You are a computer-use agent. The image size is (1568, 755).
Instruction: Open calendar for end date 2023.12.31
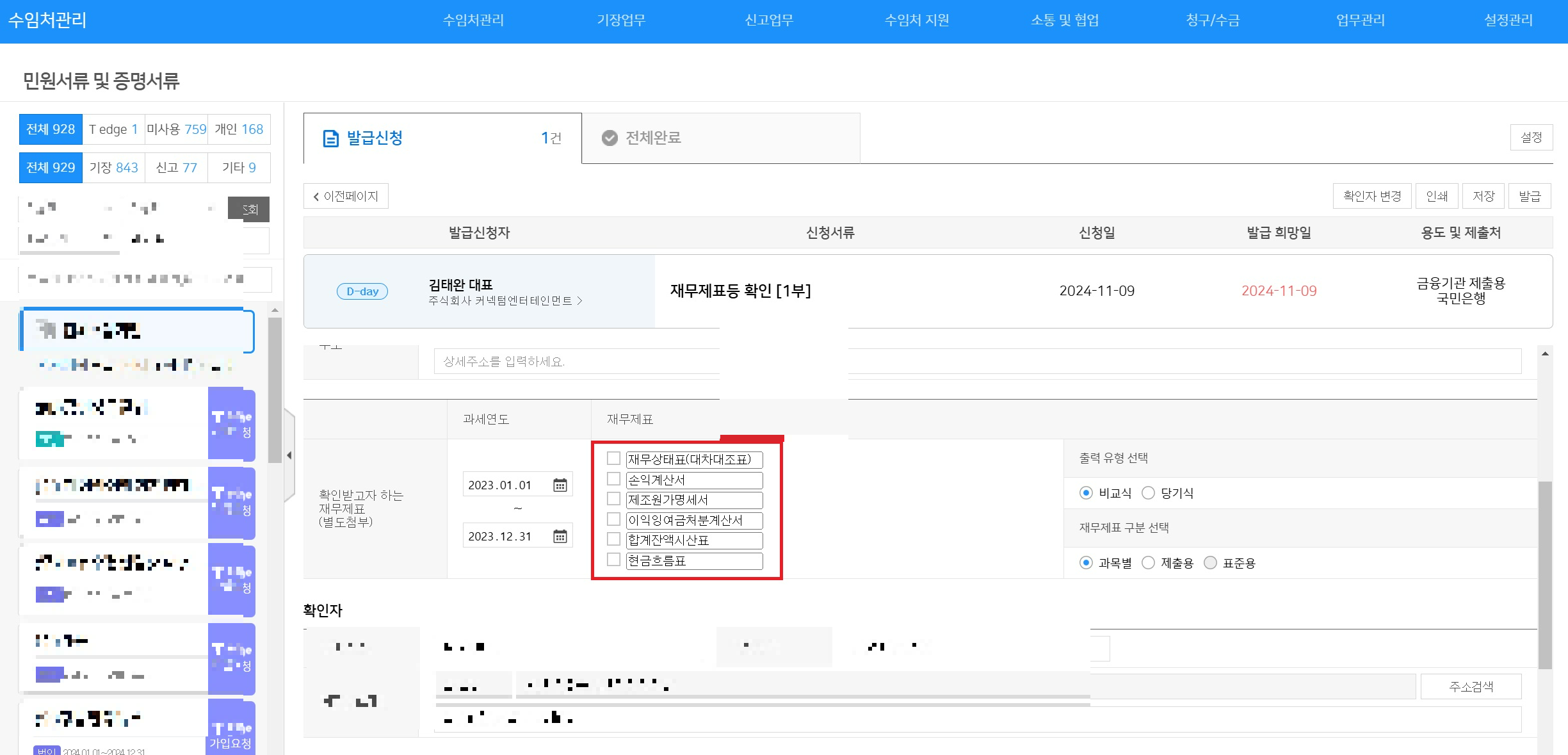[560, 537]
